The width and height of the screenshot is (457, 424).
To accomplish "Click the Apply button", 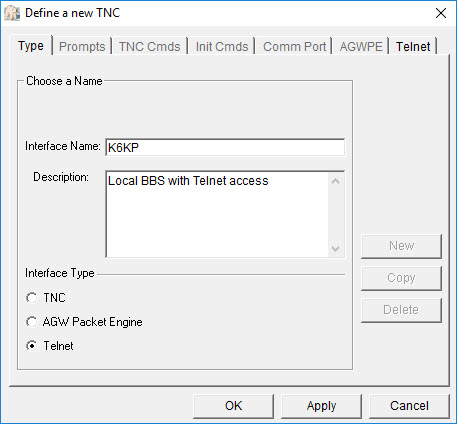I will [x=321, y=406].
